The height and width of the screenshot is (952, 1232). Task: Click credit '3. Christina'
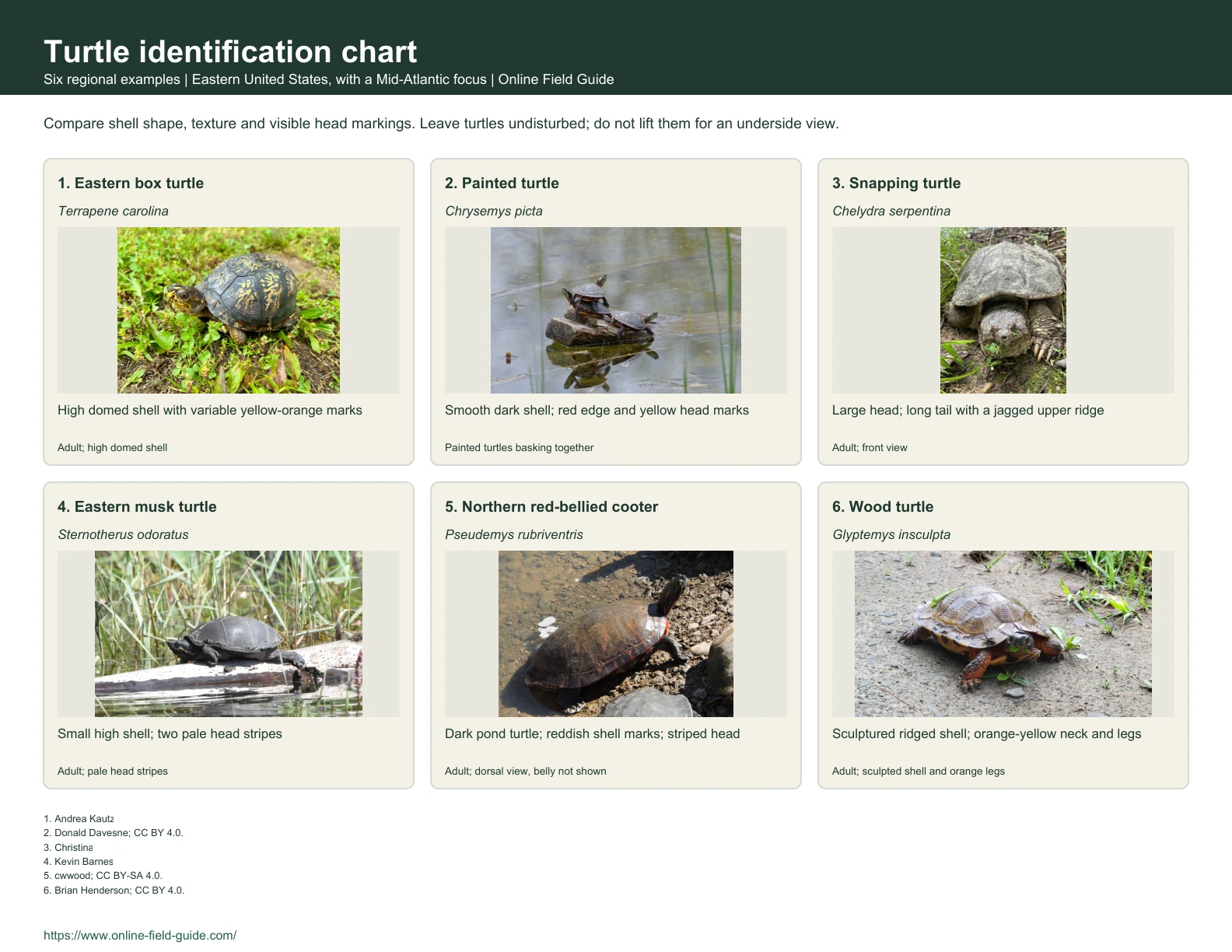point(68,847)
